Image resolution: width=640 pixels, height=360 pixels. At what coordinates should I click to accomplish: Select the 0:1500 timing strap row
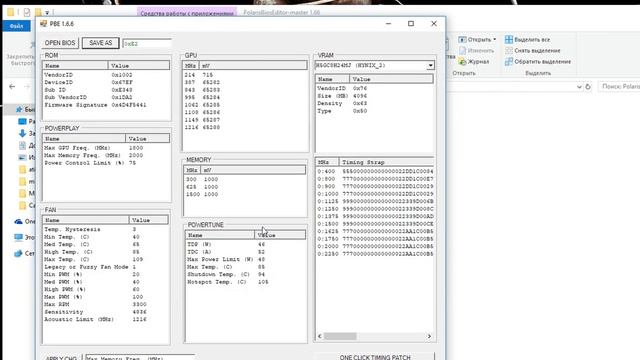click(375, 224)
